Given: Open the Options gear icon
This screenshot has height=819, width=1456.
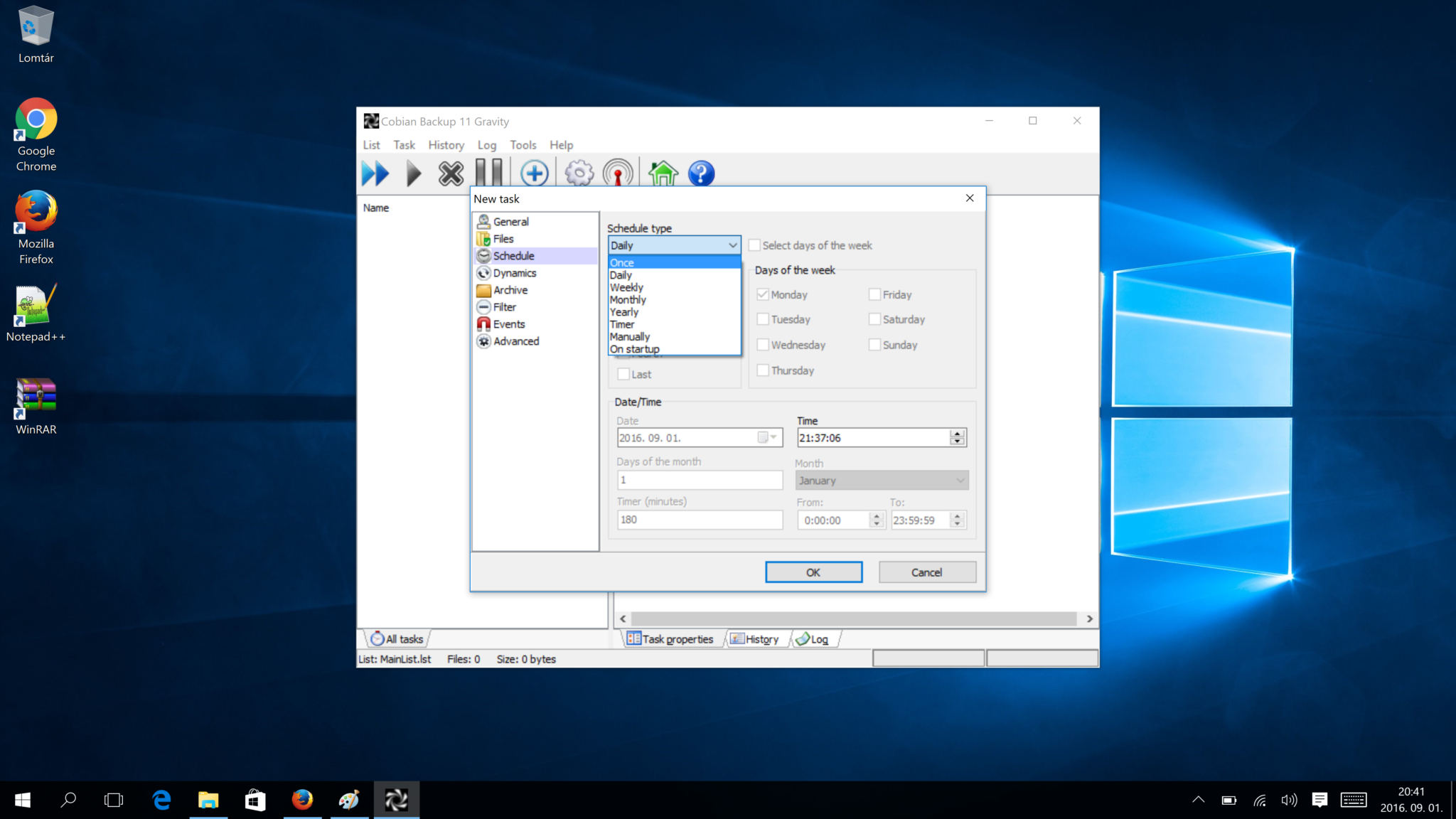Looking at the screenshot, I should (x=578, y=172).
